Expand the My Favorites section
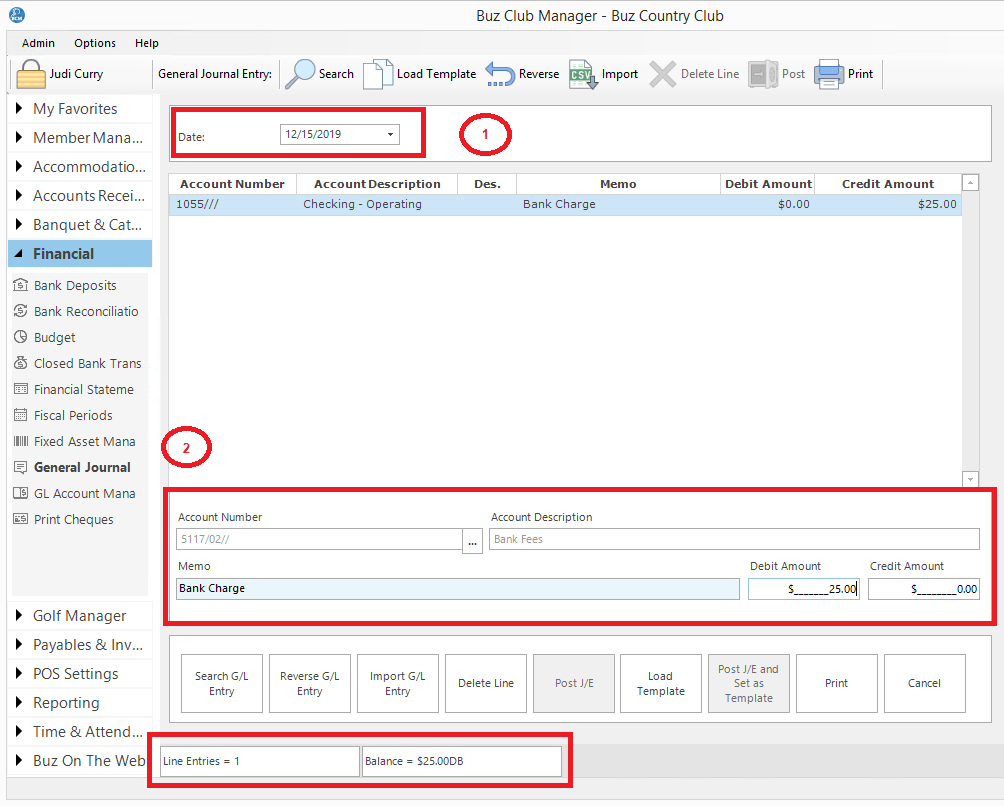 [79, 109]
